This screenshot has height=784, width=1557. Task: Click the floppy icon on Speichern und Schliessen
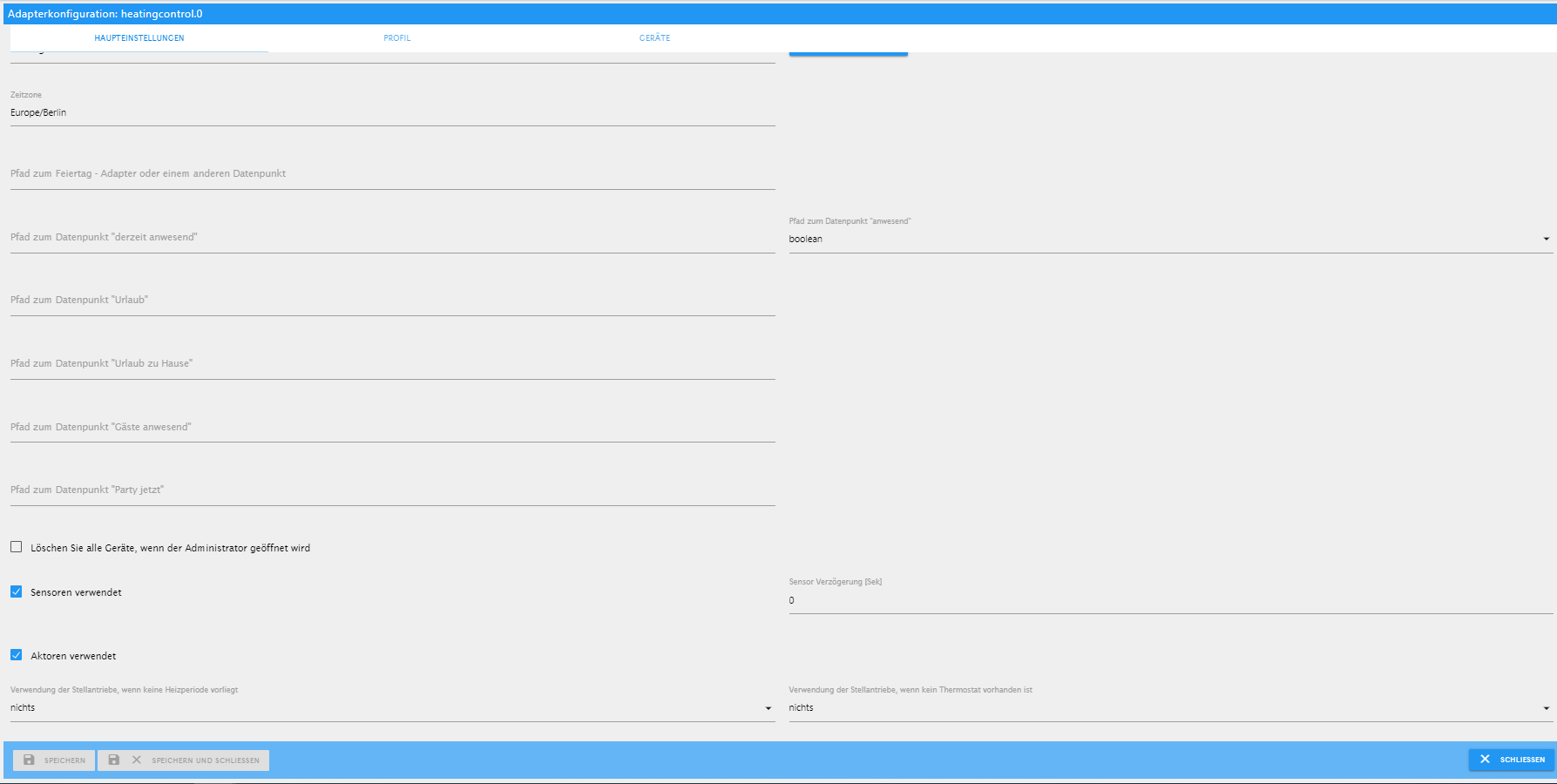113,760
